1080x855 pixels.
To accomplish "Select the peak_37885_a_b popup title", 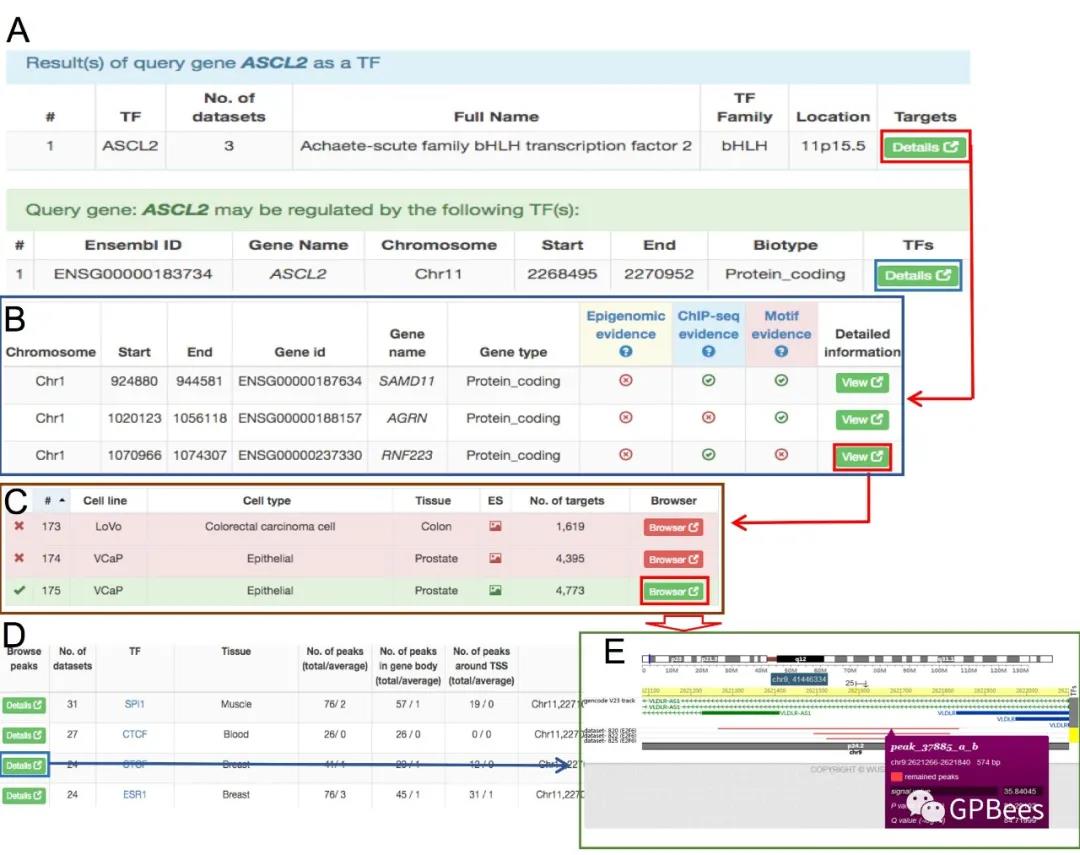I will pos(934,747).
